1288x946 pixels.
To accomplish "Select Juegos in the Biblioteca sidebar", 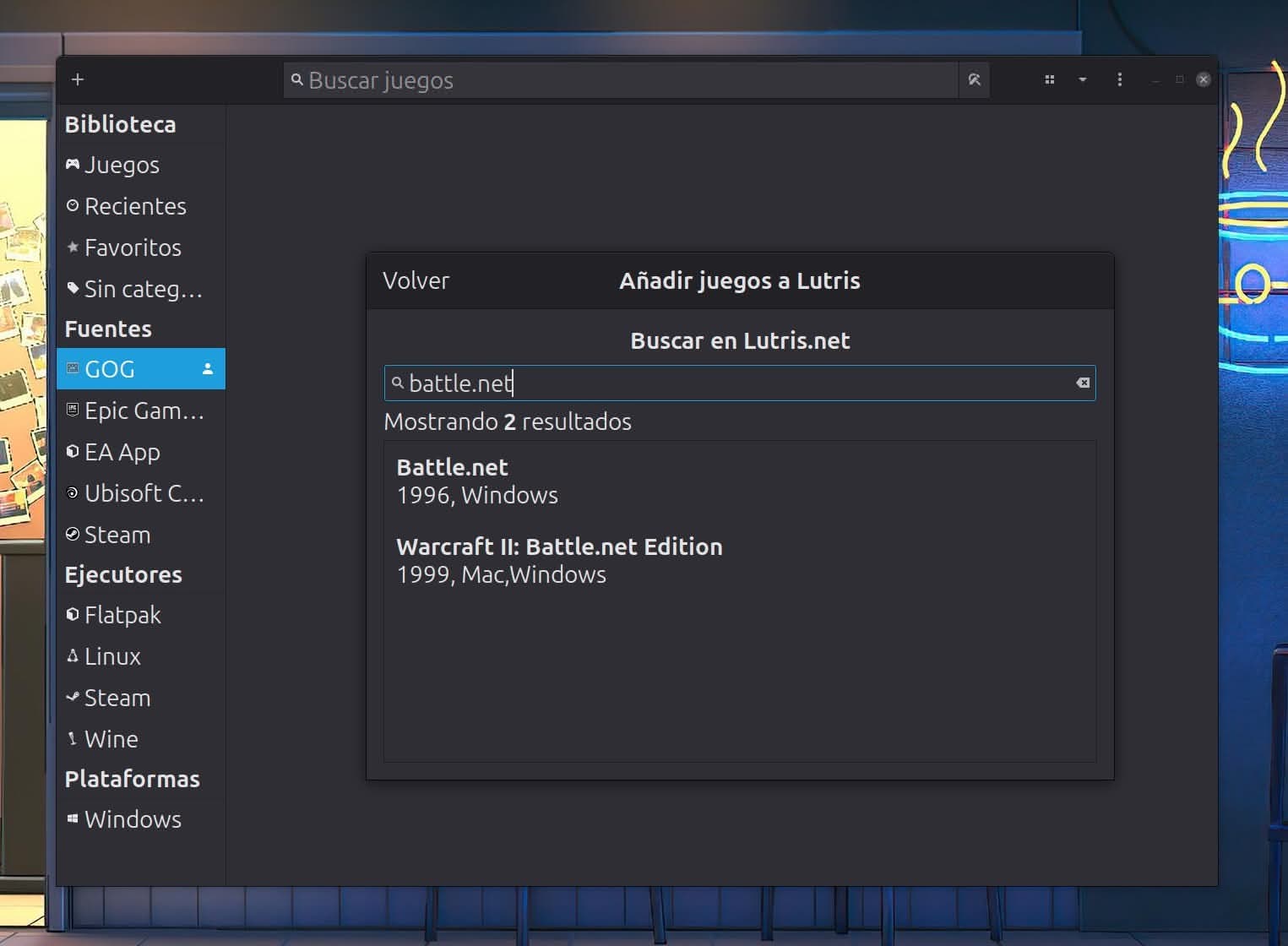I will click(121, 165).
